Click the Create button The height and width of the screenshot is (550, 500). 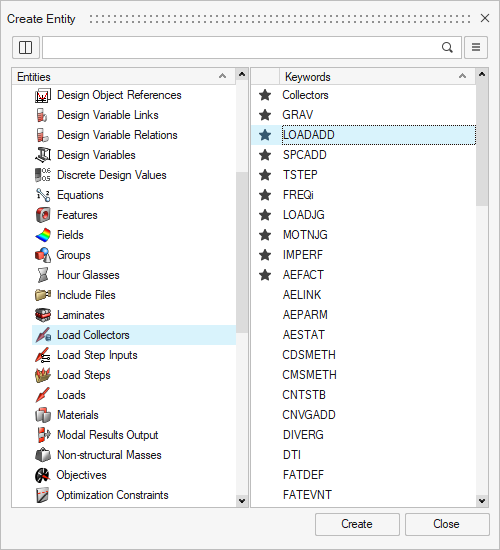tap(357, 524)
